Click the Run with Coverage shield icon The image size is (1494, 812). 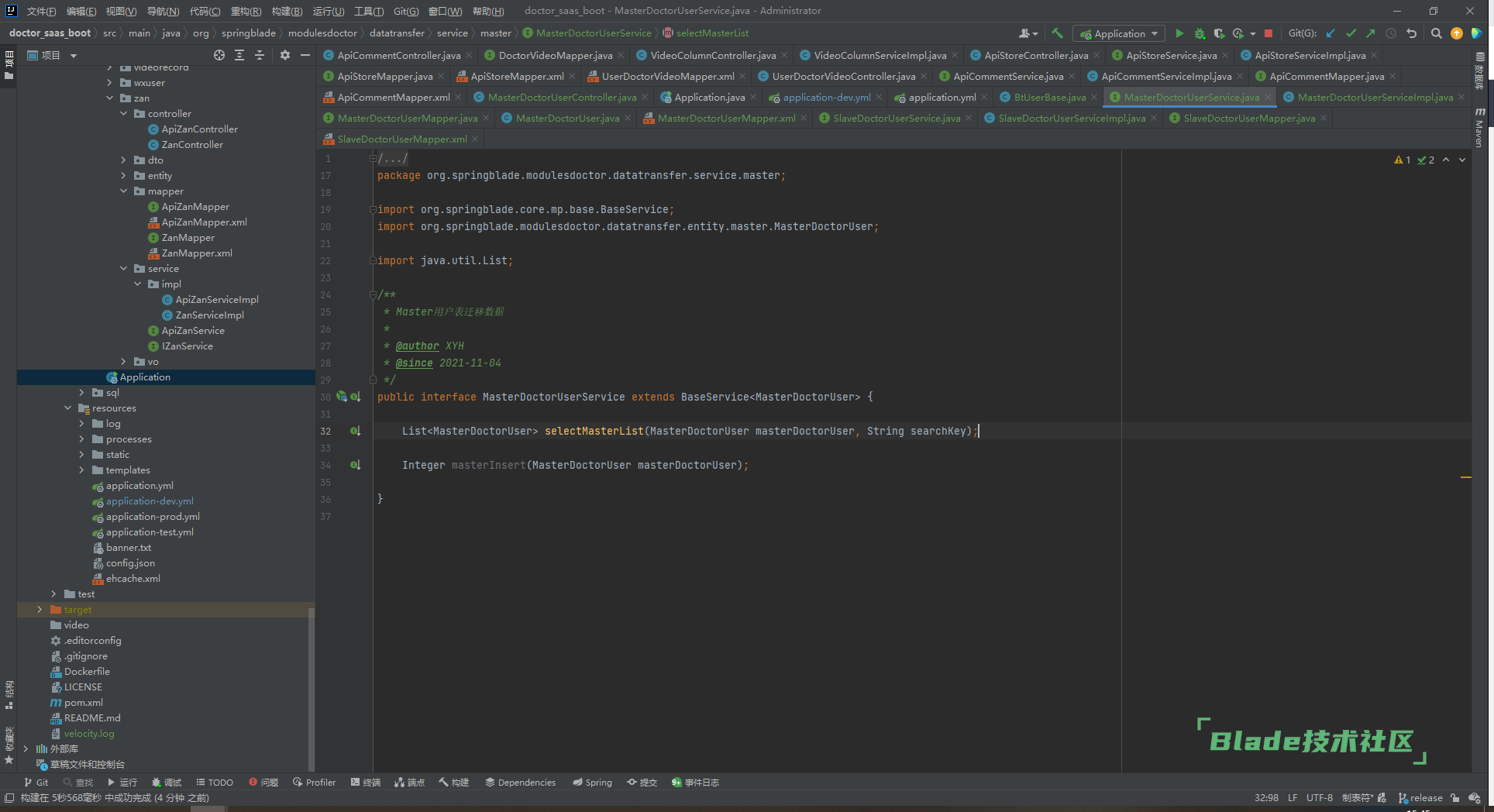(x=1219, y=33)
